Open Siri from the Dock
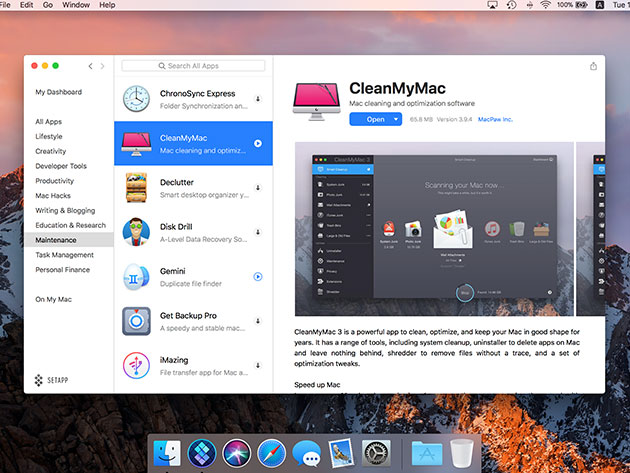This screenshot has width=630, height=473. coord(237,451)
